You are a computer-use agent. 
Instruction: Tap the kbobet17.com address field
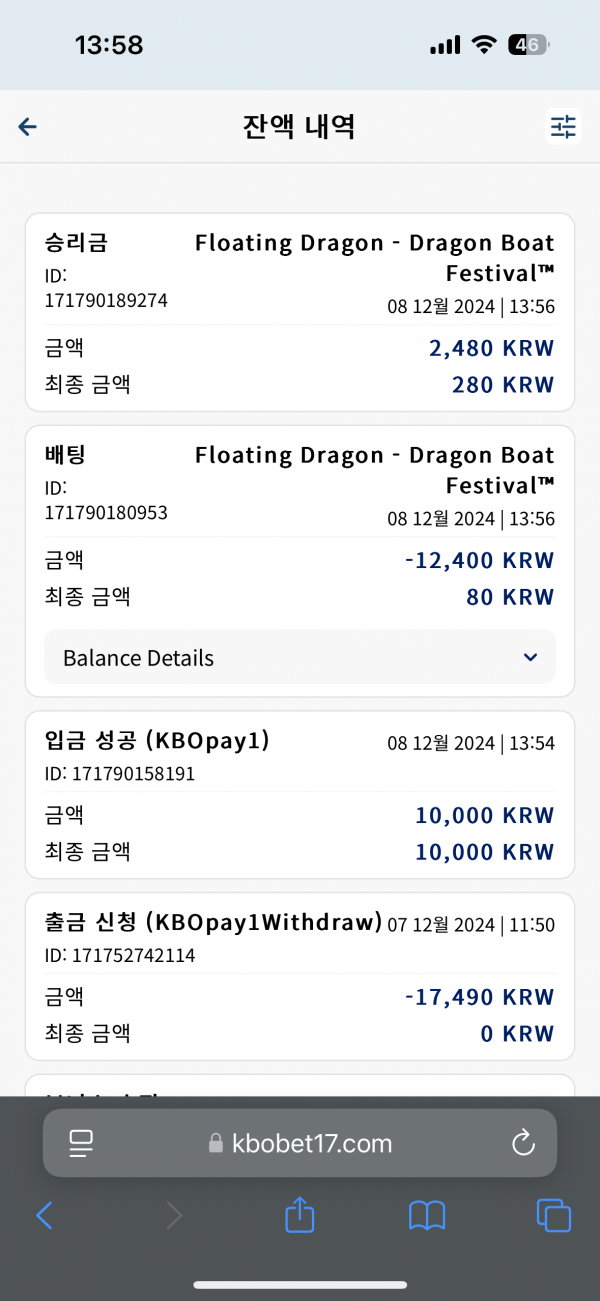(x=300, y=1143)
